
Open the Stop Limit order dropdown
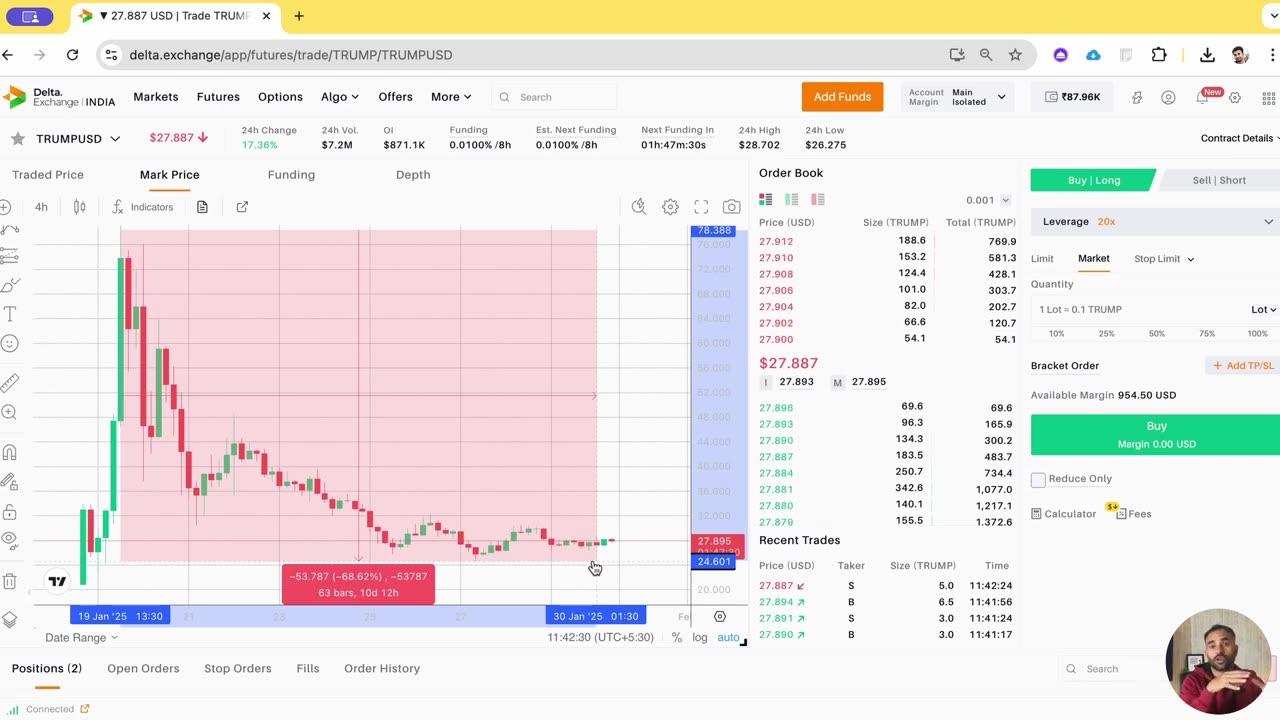click(x=1164, y=259)
